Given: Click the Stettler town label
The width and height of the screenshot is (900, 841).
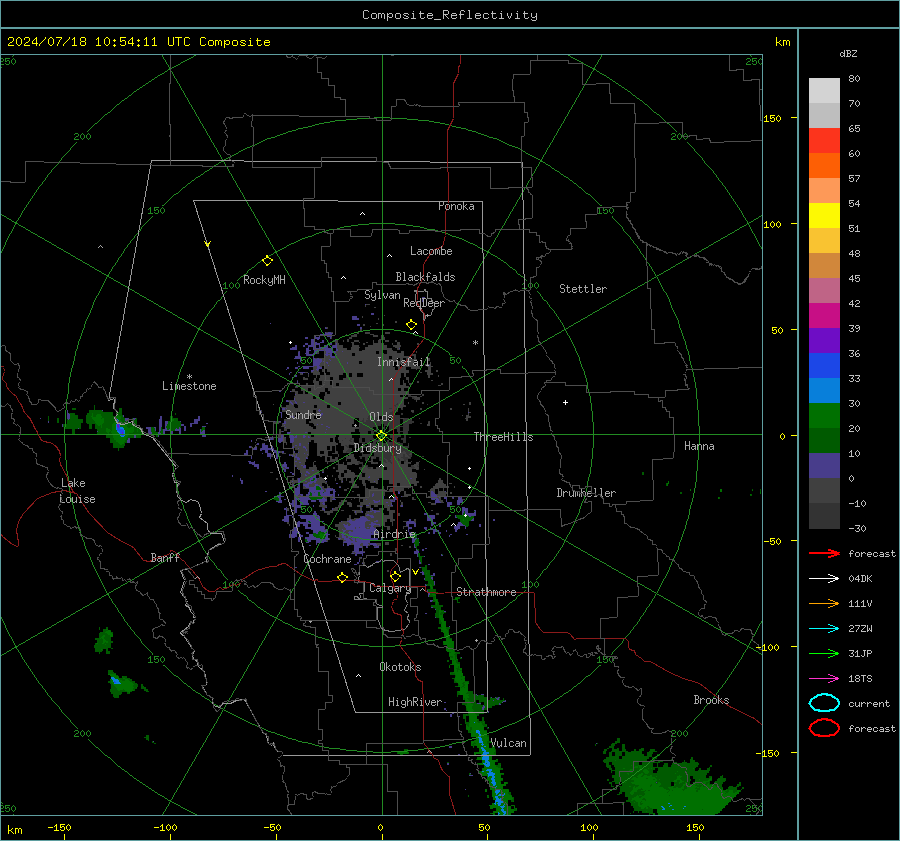Looking at the screenshot, I should (583, 289).
